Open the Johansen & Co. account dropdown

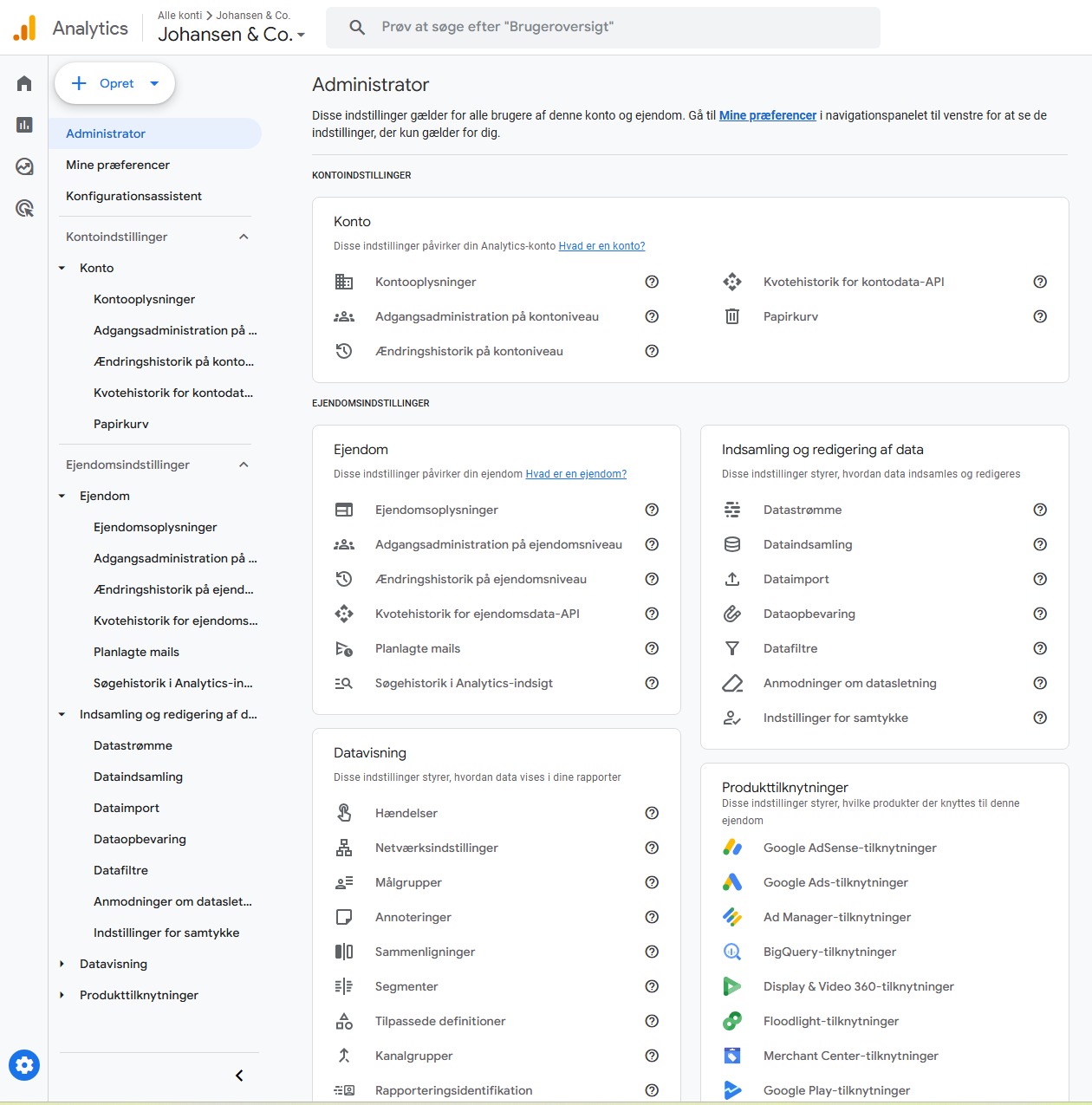tap(231, 35)
